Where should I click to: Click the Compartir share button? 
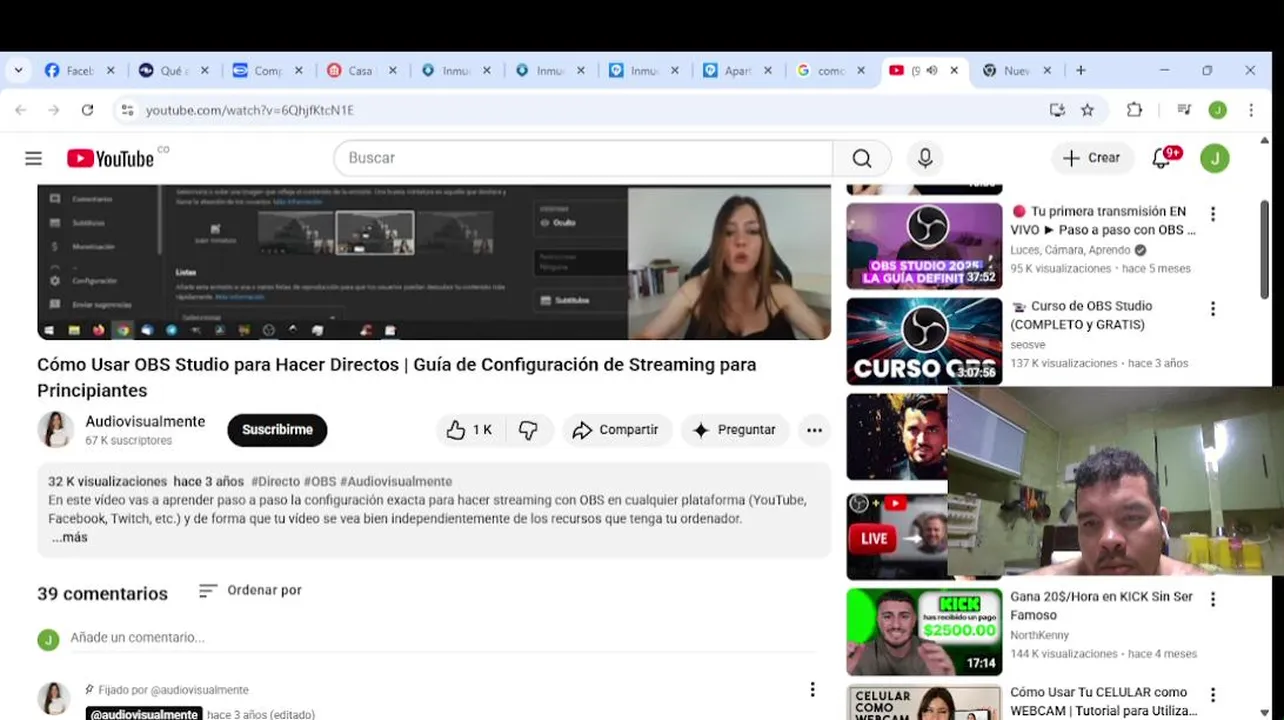(x=617, y=430)
